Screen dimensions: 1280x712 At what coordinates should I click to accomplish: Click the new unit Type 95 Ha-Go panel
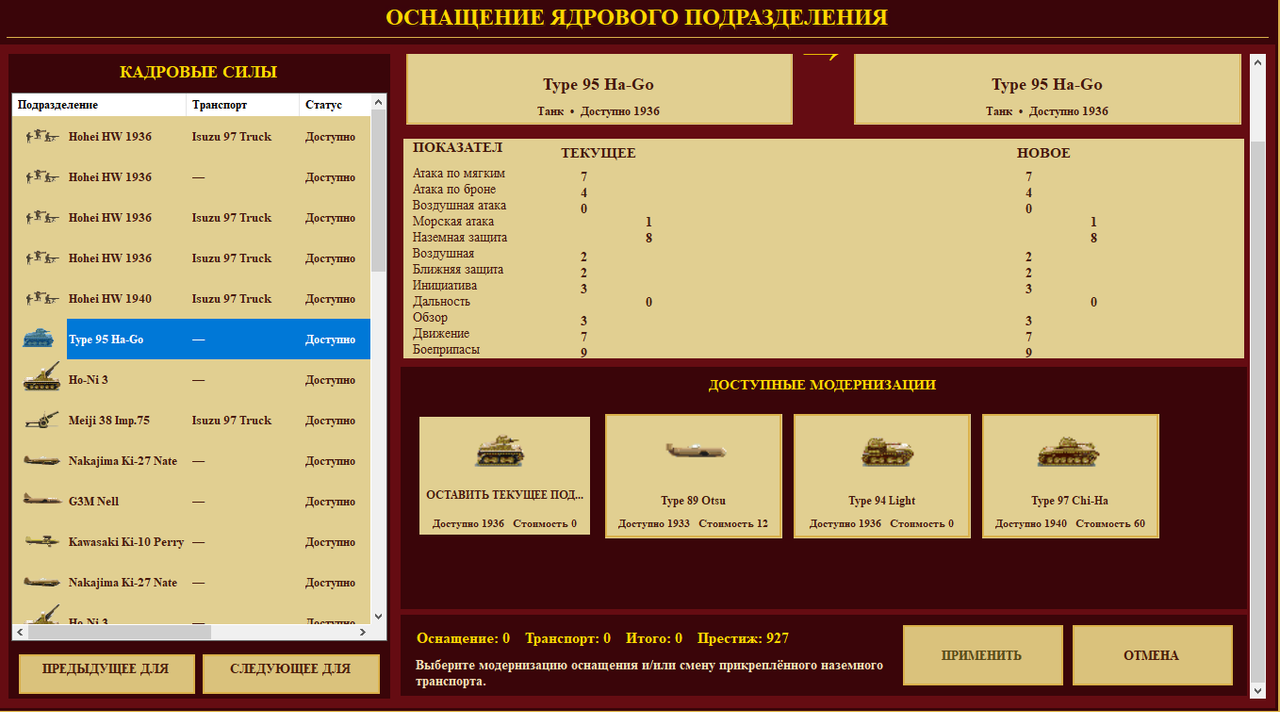pyautogui.click(x=1047, y=89)
